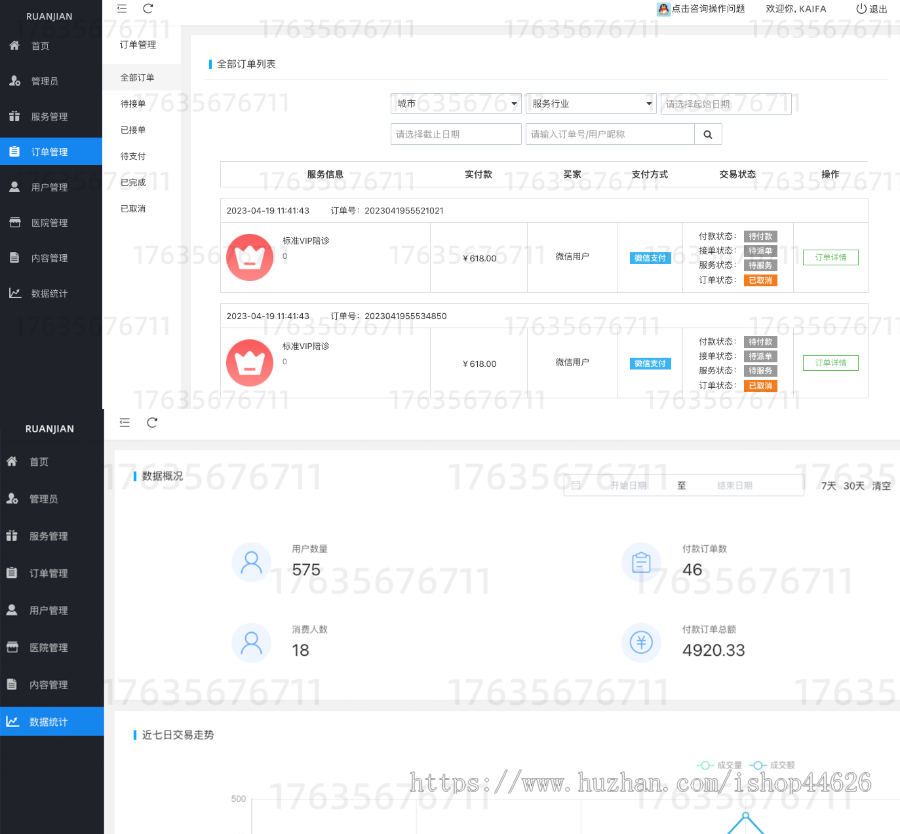
Task: Click the 数据统计 icon in lower sidebar
Action: [12, 721]
